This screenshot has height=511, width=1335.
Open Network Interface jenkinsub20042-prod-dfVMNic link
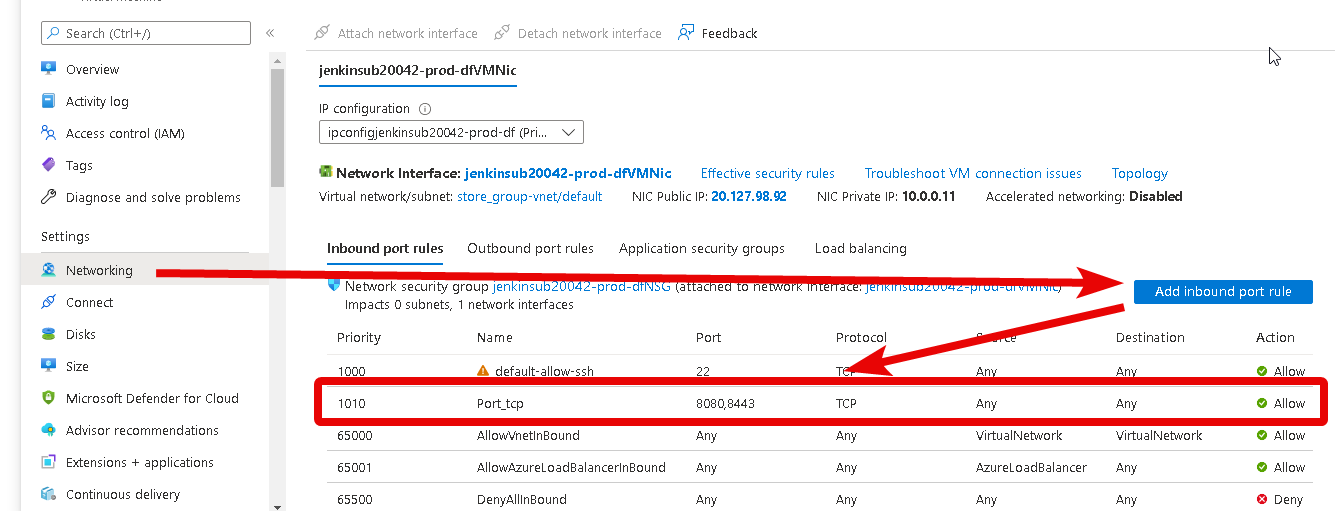tap(568, 173)
